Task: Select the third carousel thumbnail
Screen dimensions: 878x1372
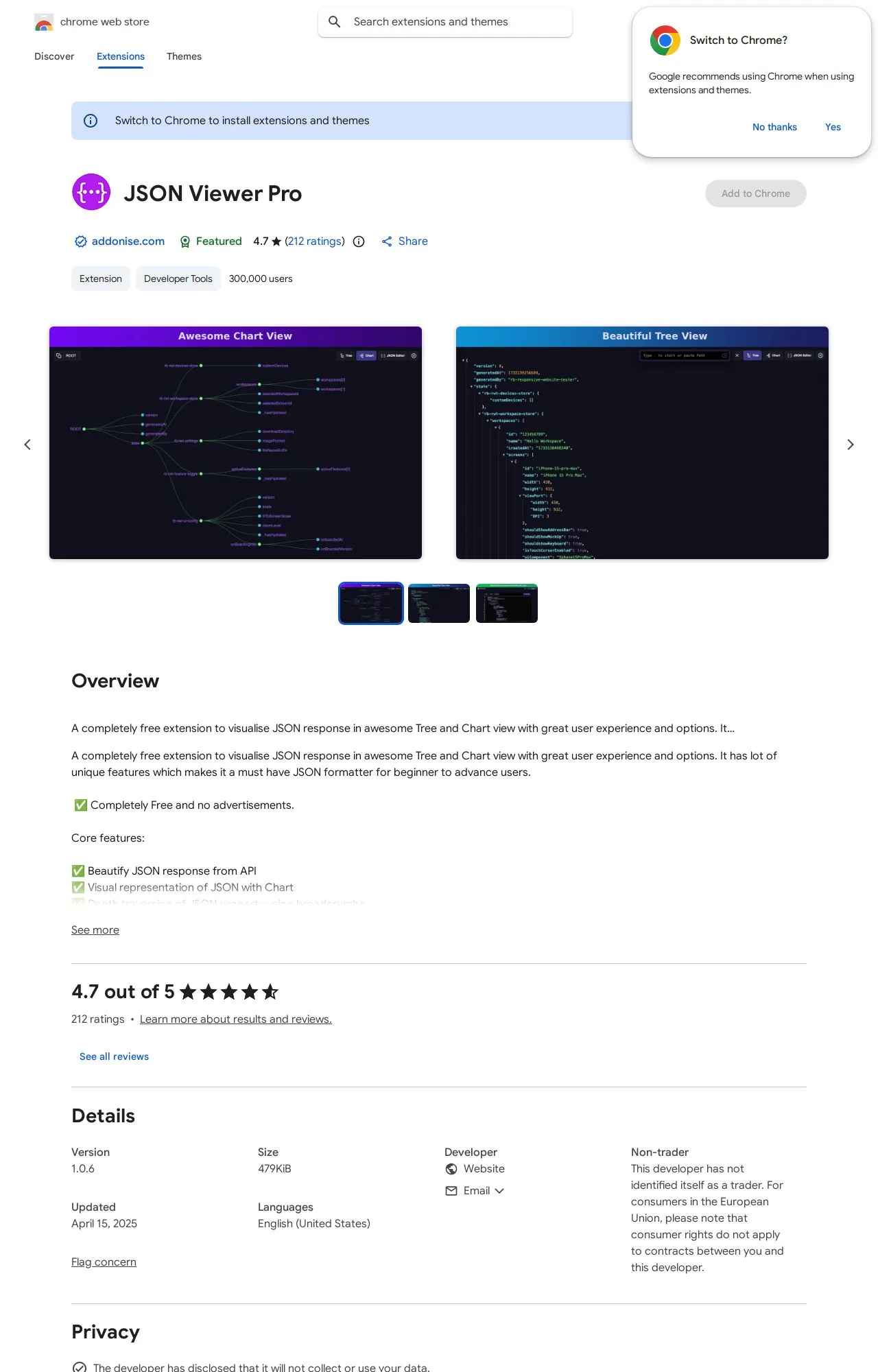Action: click(x=507, y=603)
